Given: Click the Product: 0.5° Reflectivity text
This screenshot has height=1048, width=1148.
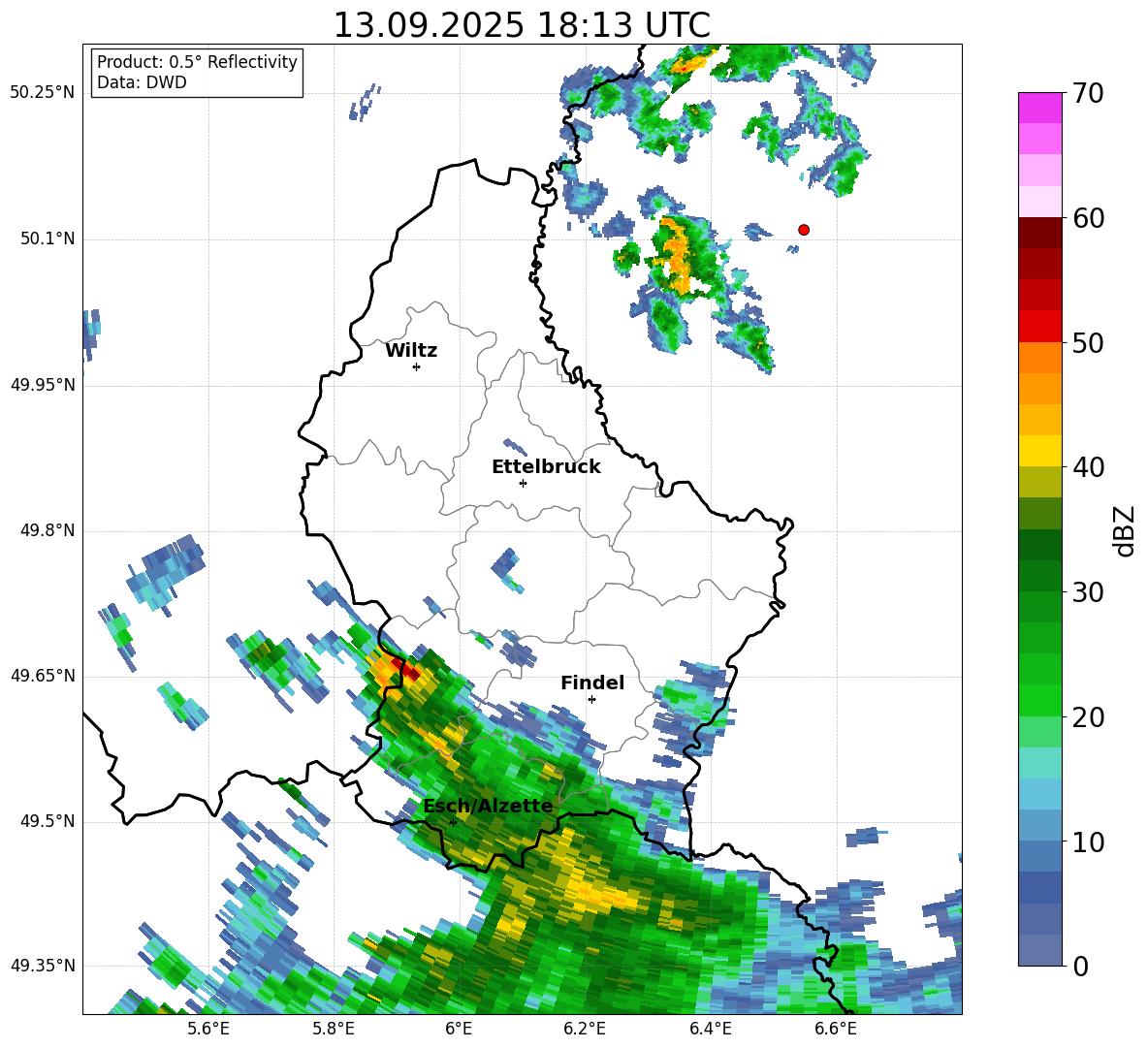Looking at the screenshot, I should click(197, 62).
